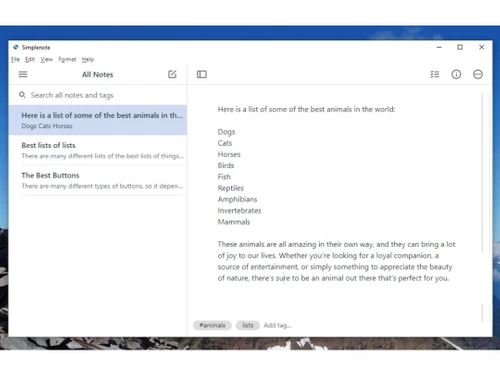Open the View menu

[x=47, y=59]
